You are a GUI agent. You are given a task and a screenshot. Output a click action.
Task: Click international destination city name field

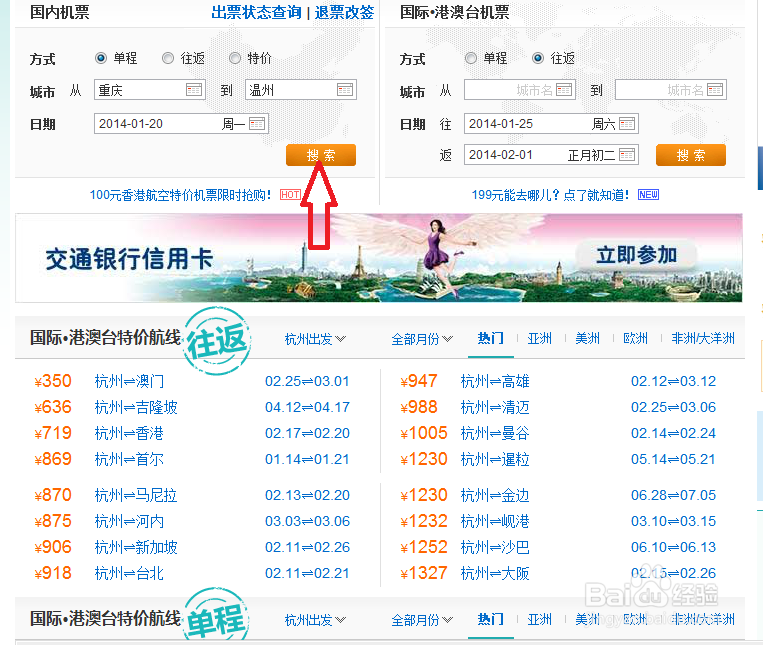(x=671, y=90)
